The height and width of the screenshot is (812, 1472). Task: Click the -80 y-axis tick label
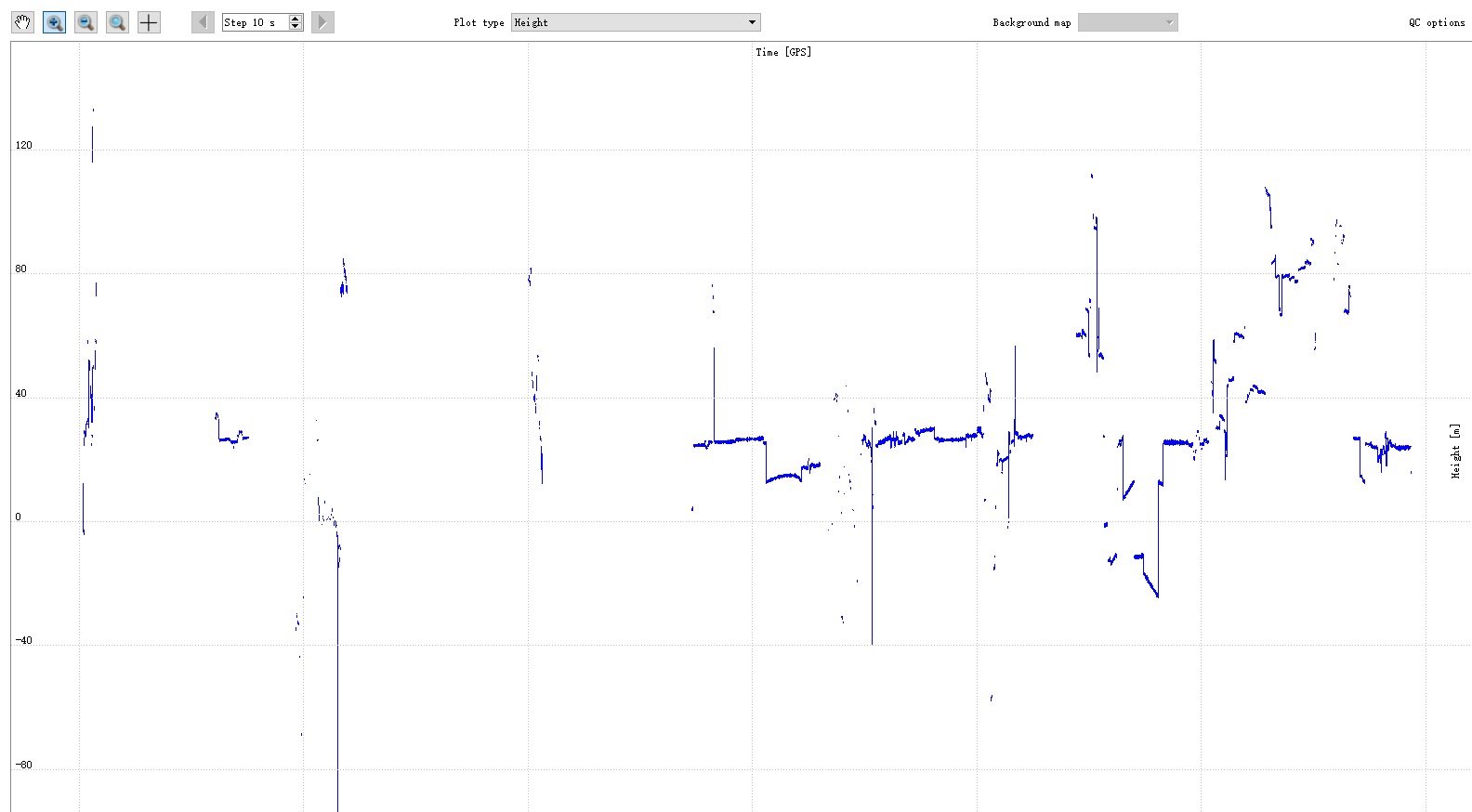click(x=23, y=766)
